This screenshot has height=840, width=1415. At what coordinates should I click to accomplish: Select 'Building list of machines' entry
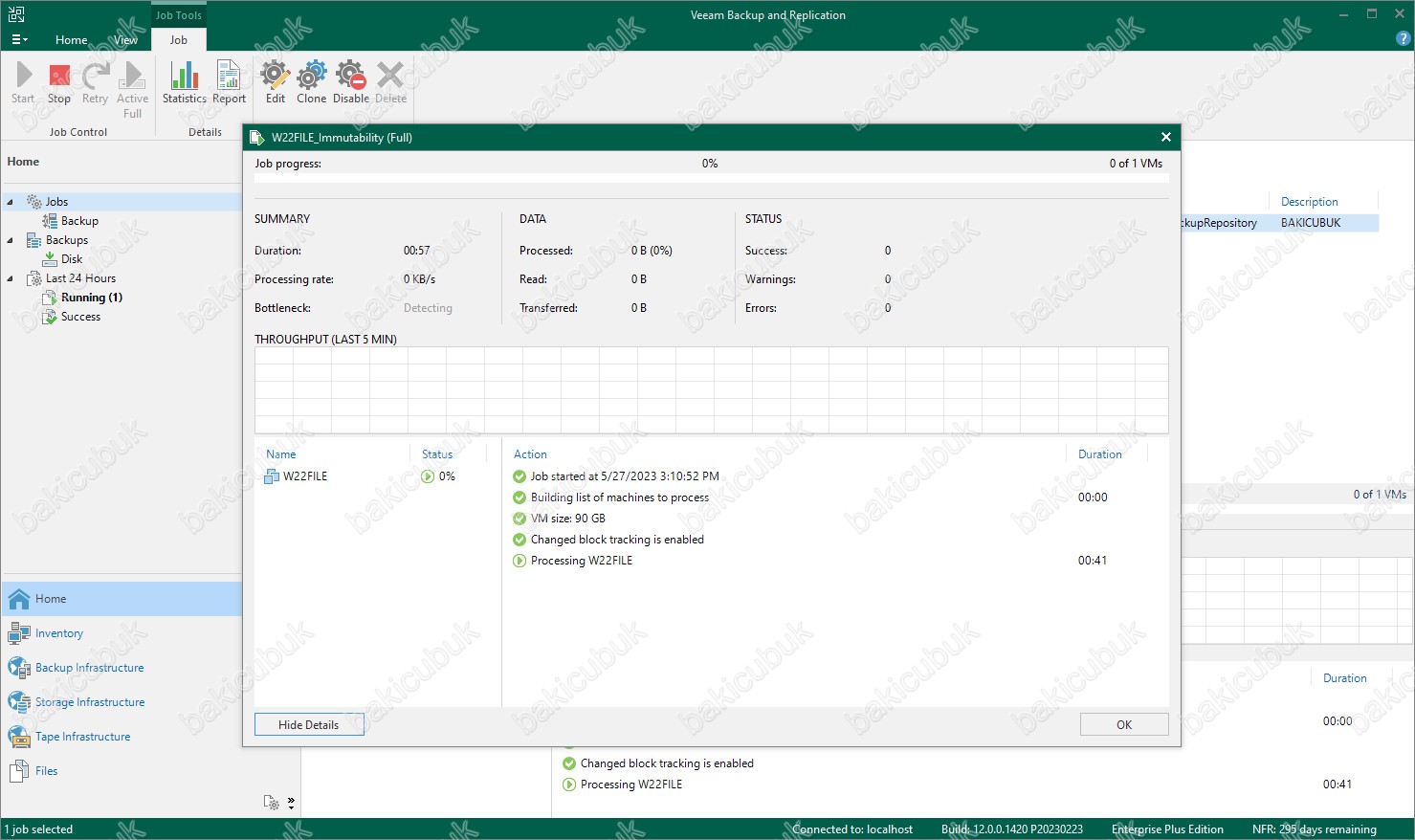coord(619,497)
